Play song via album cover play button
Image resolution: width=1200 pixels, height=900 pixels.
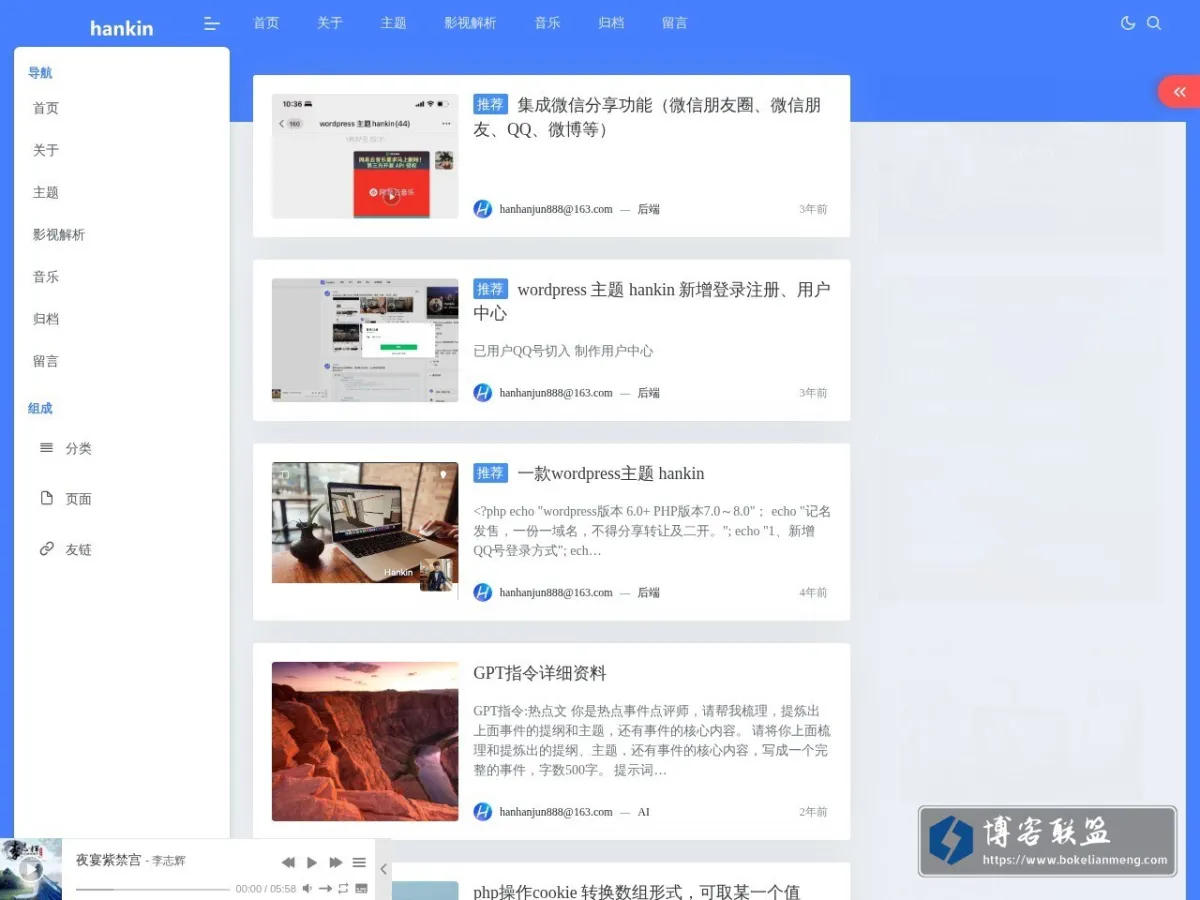click(31, 869)
